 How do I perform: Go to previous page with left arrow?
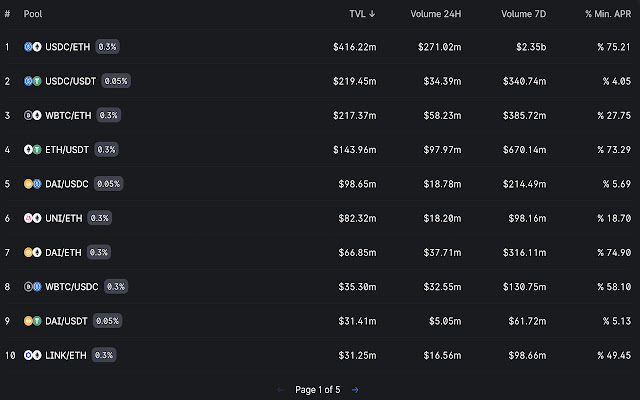280,389
